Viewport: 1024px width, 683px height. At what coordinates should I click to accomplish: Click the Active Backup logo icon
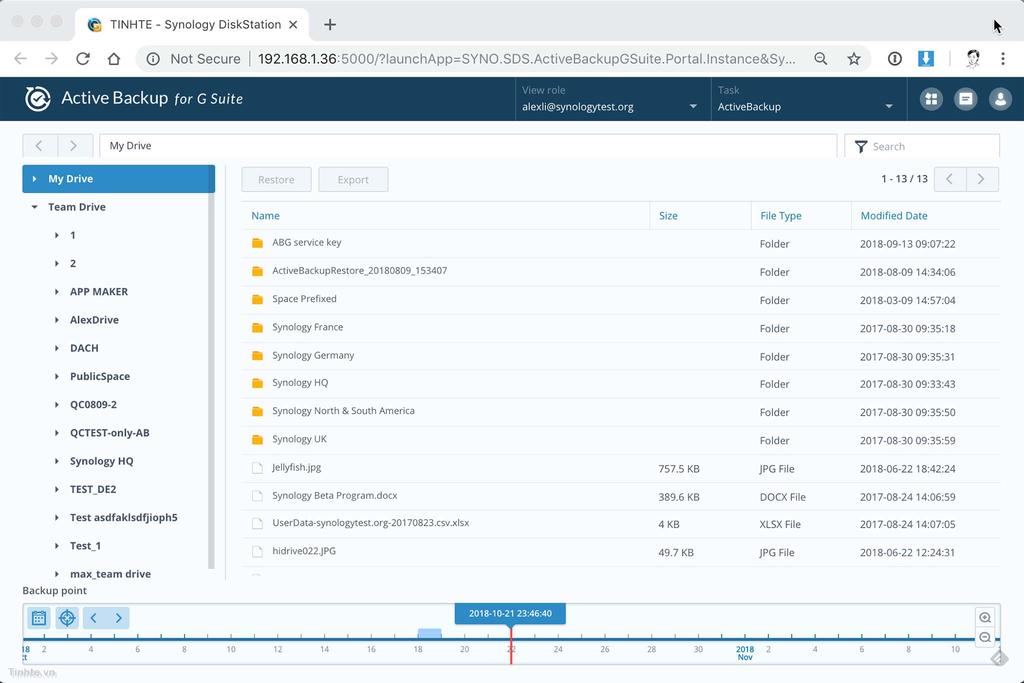pos(37,99)
